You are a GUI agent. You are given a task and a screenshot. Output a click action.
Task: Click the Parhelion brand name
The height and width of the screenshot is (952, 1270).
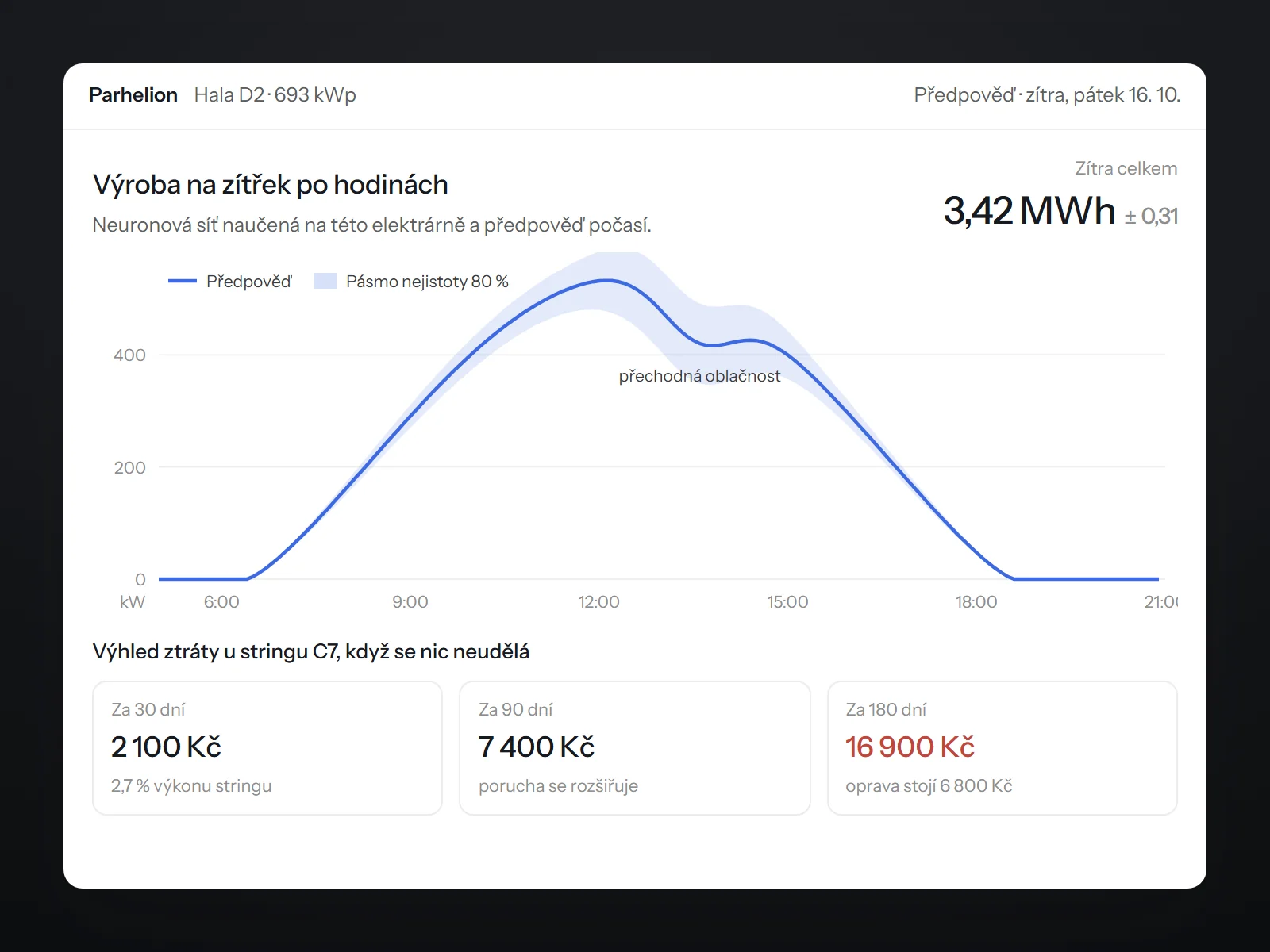(133, 95)
